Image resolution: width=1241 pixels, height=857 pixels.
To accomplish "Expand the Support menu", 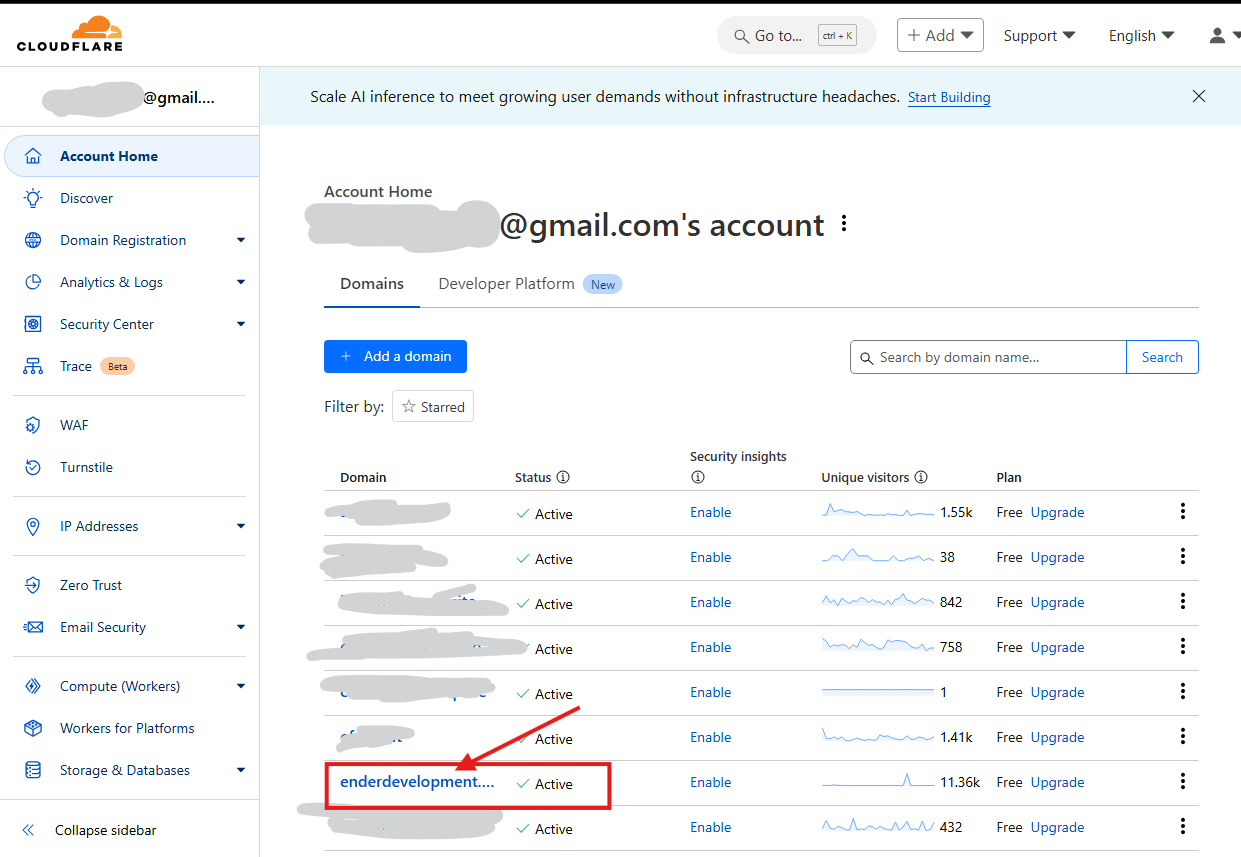I will (1039, 35).
